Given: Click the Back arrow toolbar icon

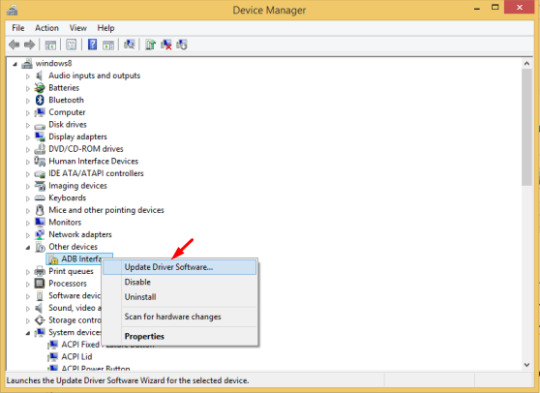Looking at the screenshot, I should click(x=14, y=44).
